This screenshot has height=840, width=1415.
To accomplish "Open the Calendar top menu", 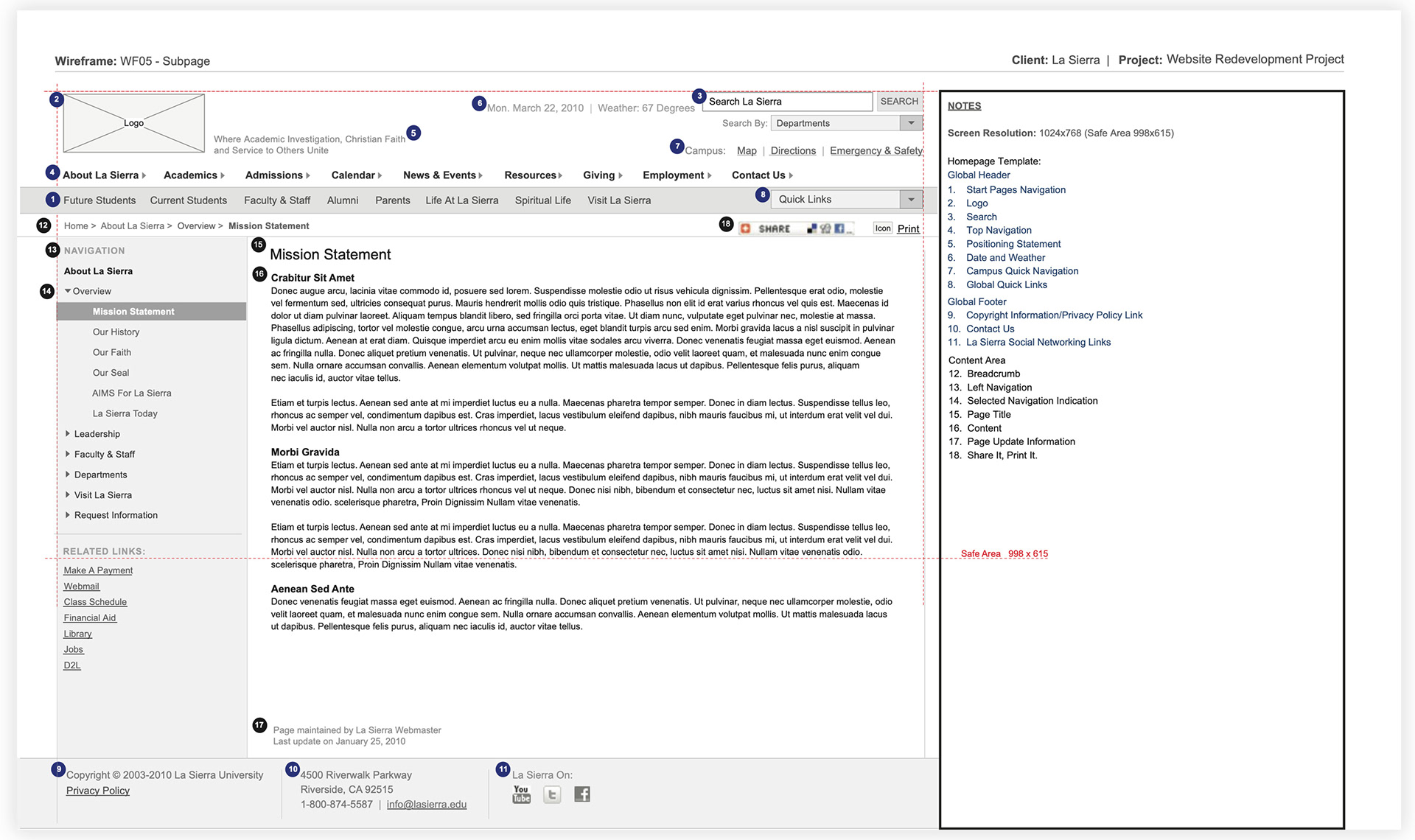I will (357, 175).
